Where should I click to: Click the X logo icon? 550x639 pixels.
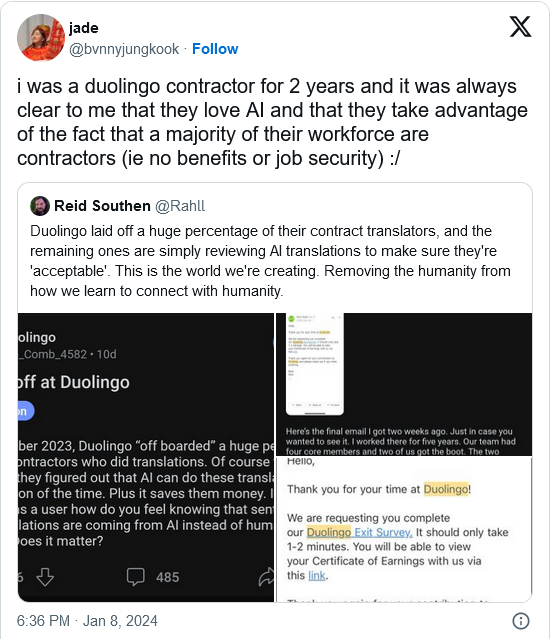[x=520, y=27]
